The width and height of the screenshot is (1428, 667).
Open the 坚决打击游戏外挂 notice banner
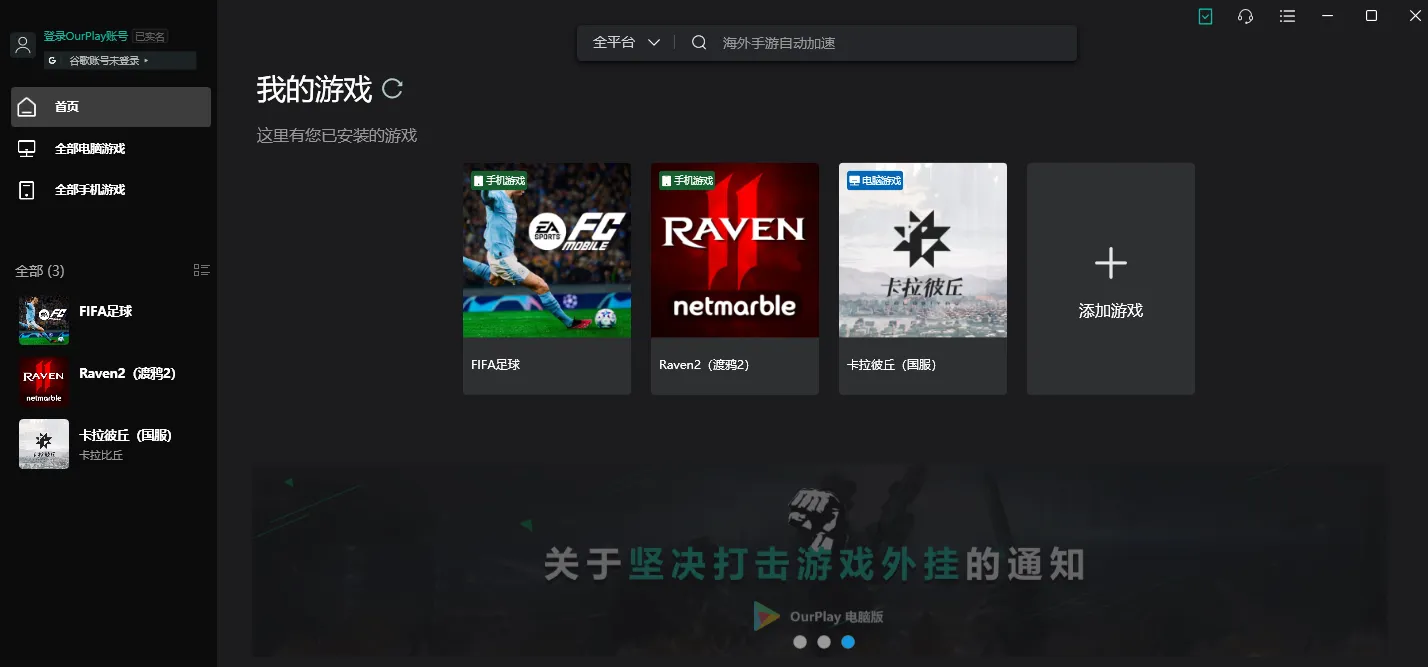coord(818,560)
